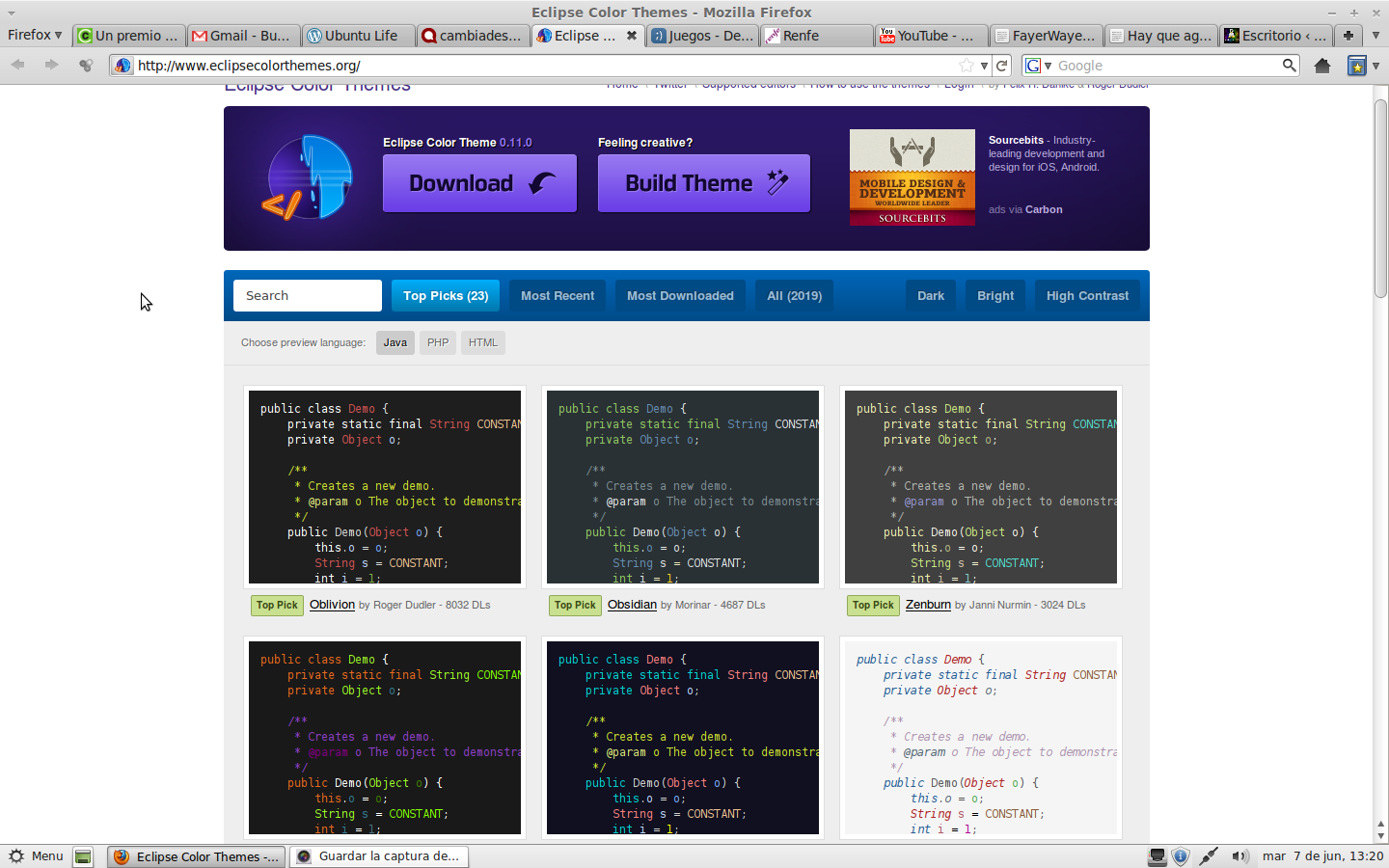
Task: Filter themes by High Contrast
Action: click(x=1087, y=296)
